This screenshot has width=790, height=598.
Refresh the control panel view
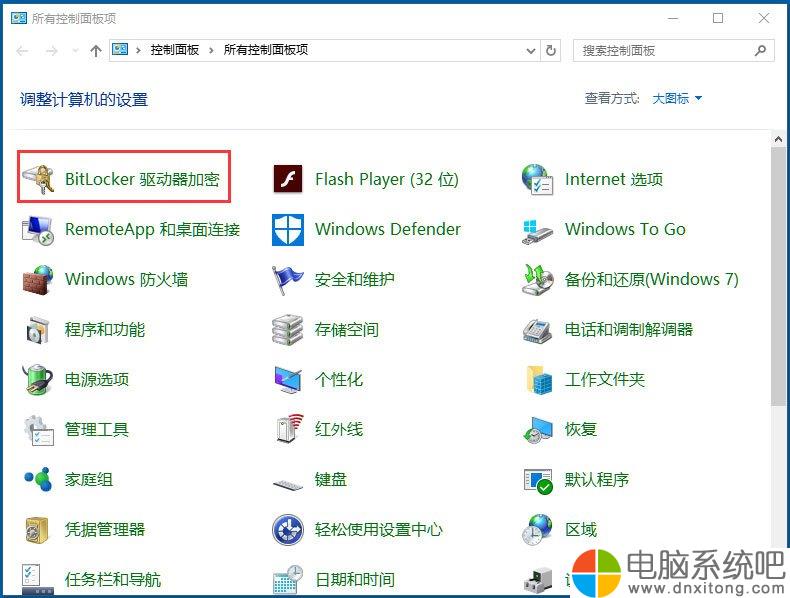[551, 50]
